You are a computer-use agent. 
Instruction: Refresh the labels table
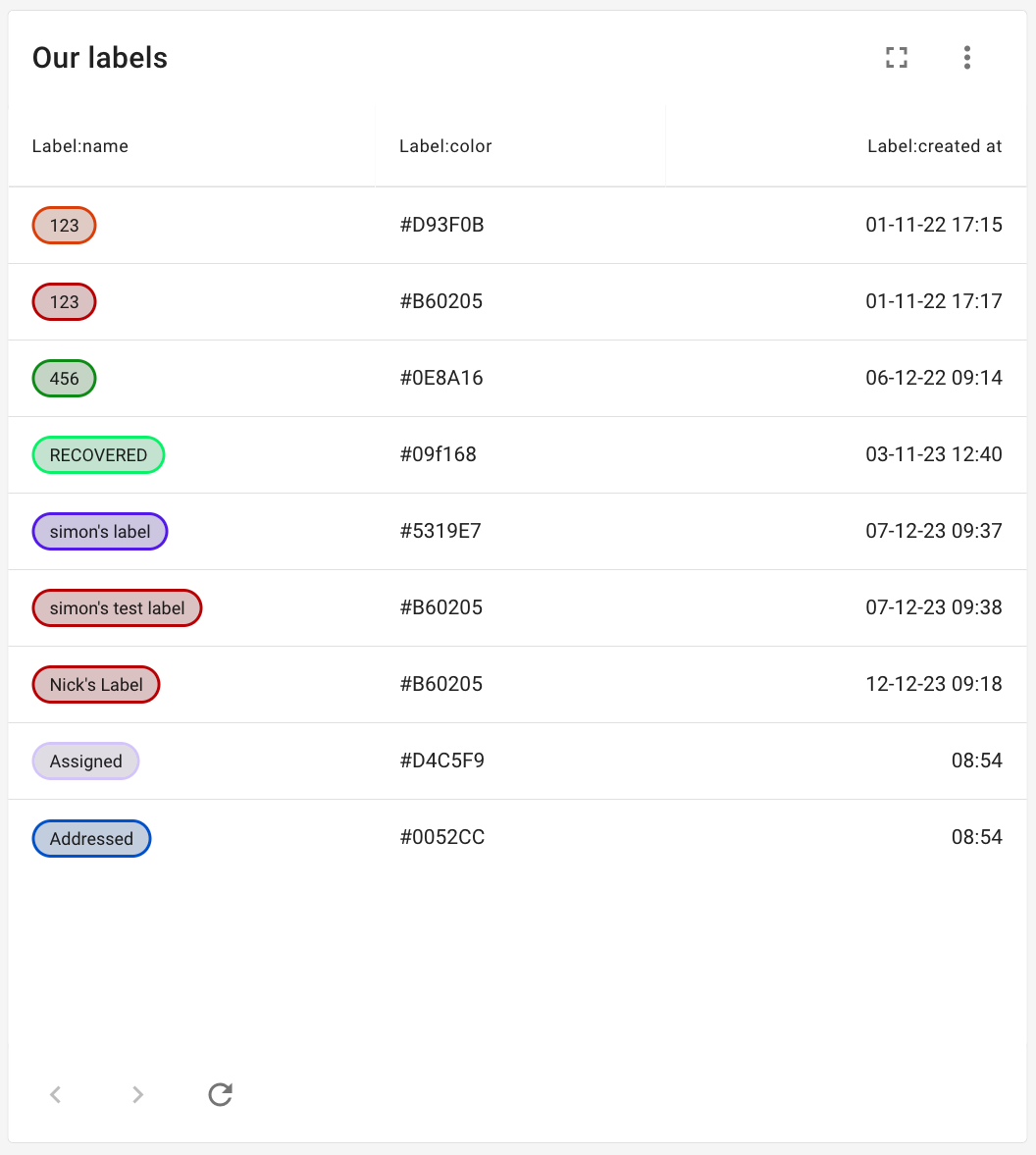pyautogui.click(x=221, y=1094)
